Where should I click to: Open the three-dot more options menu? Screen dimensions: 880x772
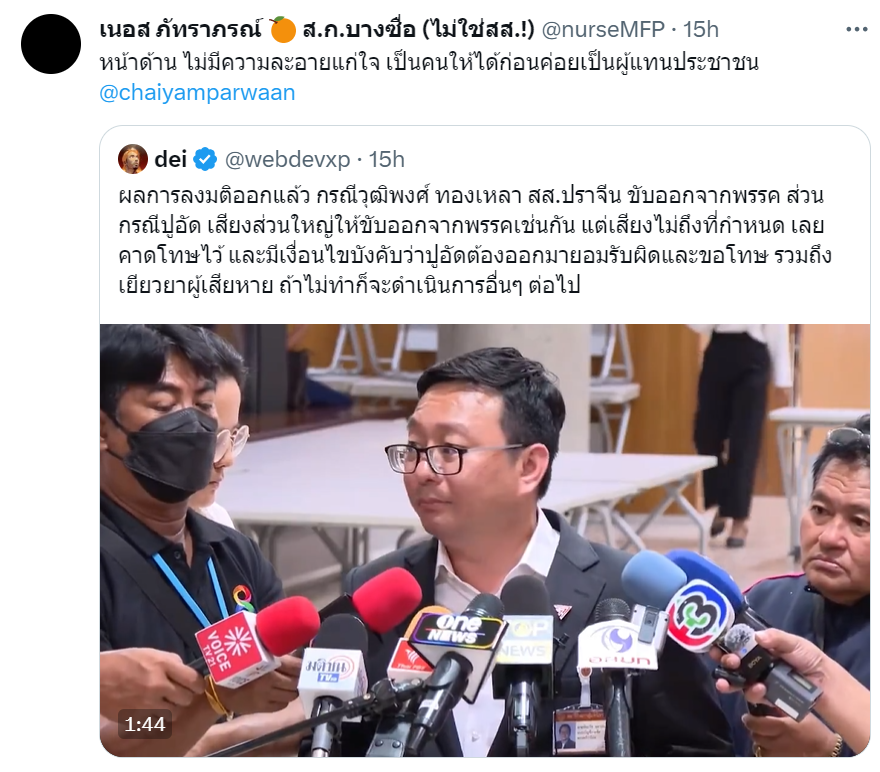point(856,29)
